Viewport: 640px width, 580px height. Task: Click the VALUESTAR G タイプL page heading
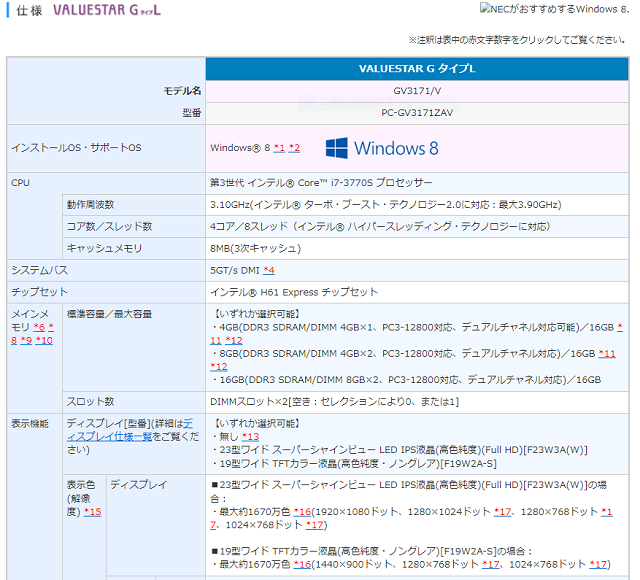click(107, 10)
